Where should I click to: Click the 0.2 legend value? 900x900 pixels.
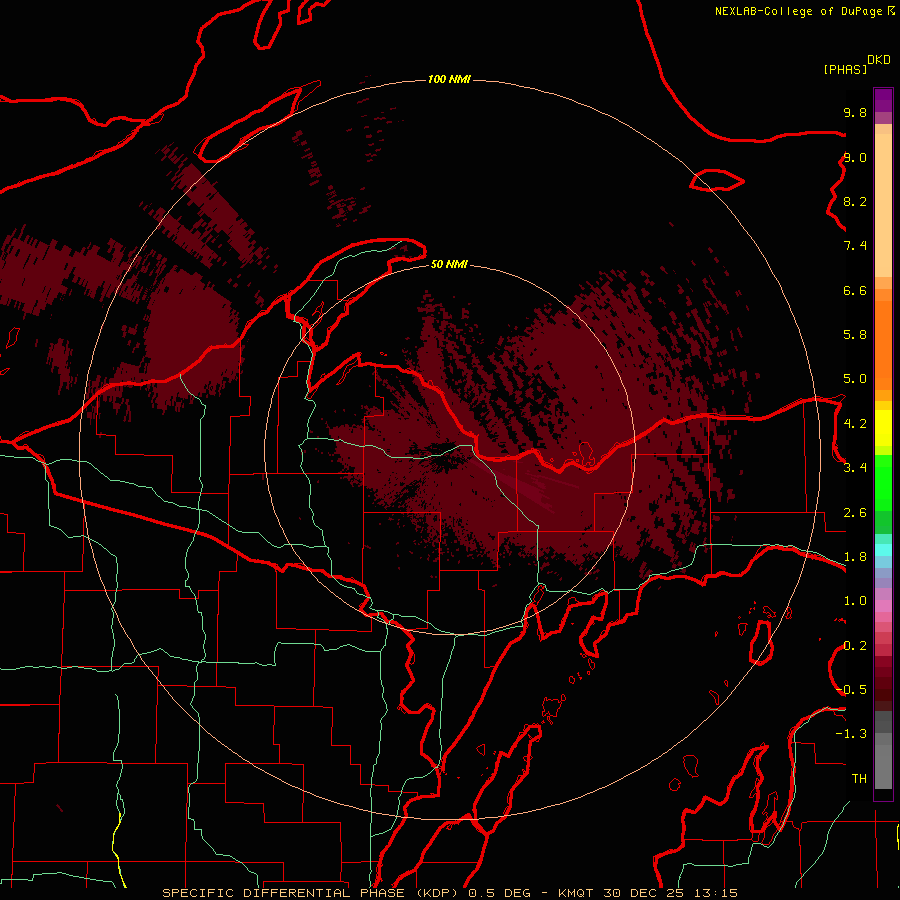[x=855, y=646]
